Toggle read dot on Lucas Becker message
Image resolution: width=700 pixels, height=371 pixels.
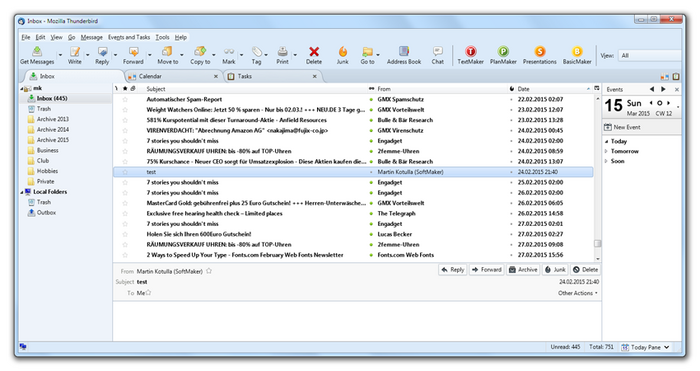point(371,234)
